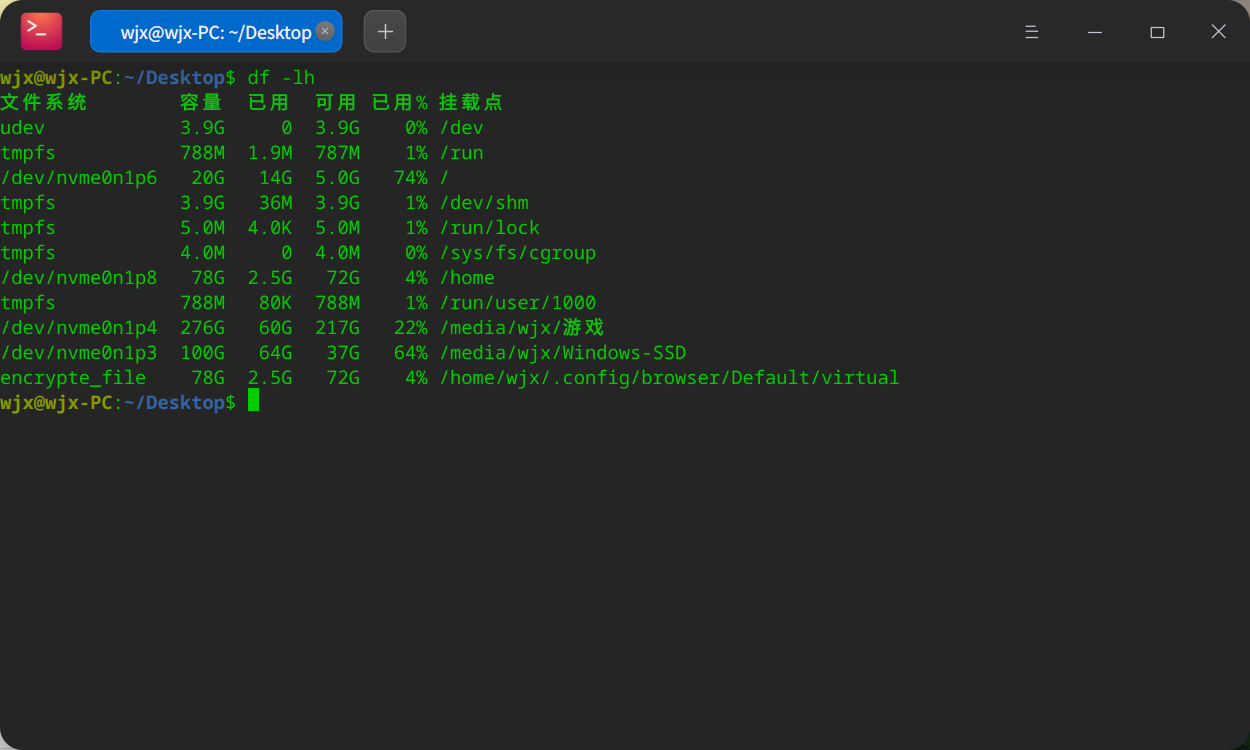The height and width of the screenshot is (750, 1250).
Task: Click the /home/wjx/.config/browser/Default/virtual path
Action: tap(669, 377)
